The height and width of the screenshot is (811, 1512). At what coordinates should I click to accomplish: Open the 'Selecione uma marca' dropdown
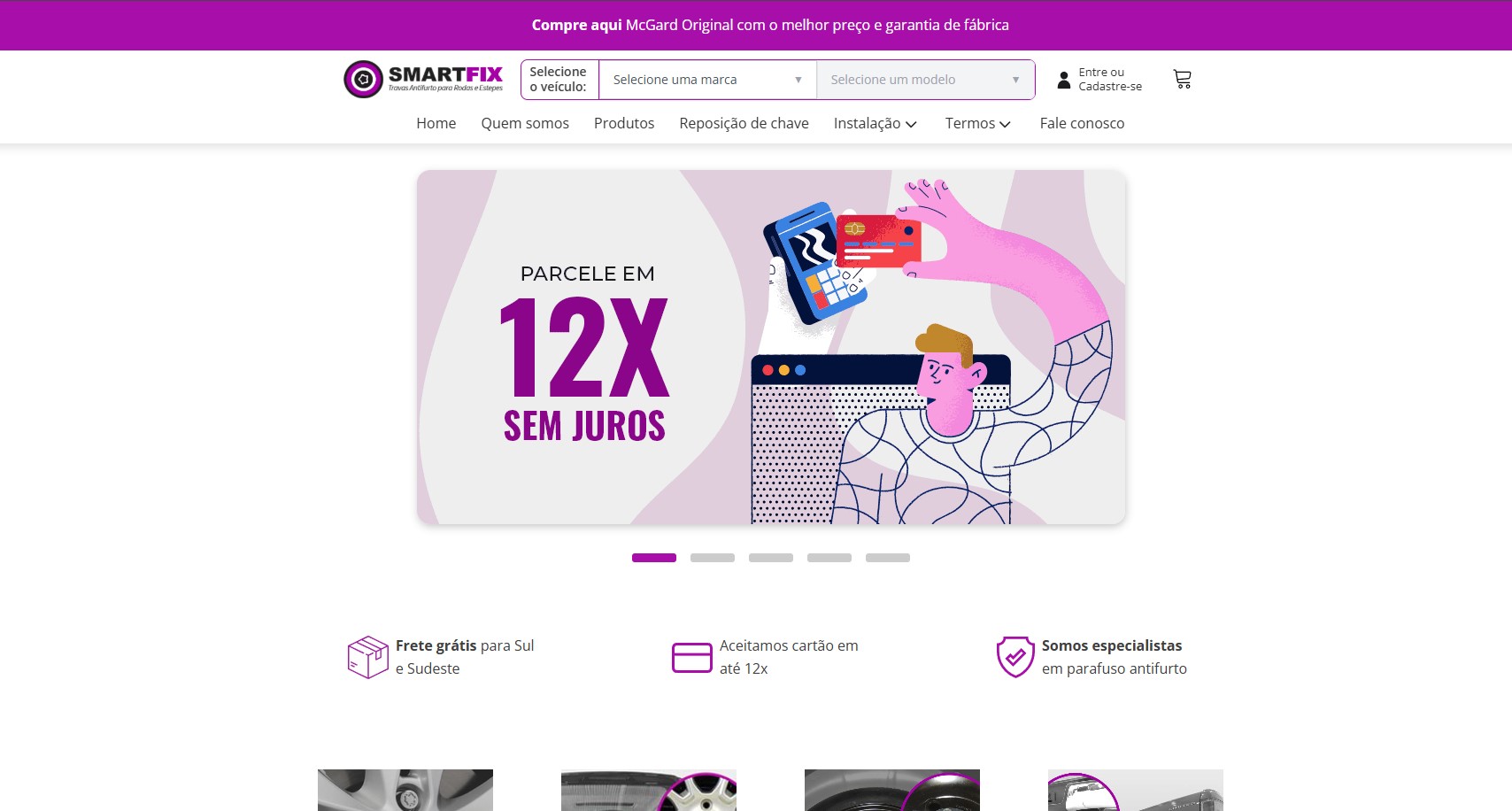[707, 80]
